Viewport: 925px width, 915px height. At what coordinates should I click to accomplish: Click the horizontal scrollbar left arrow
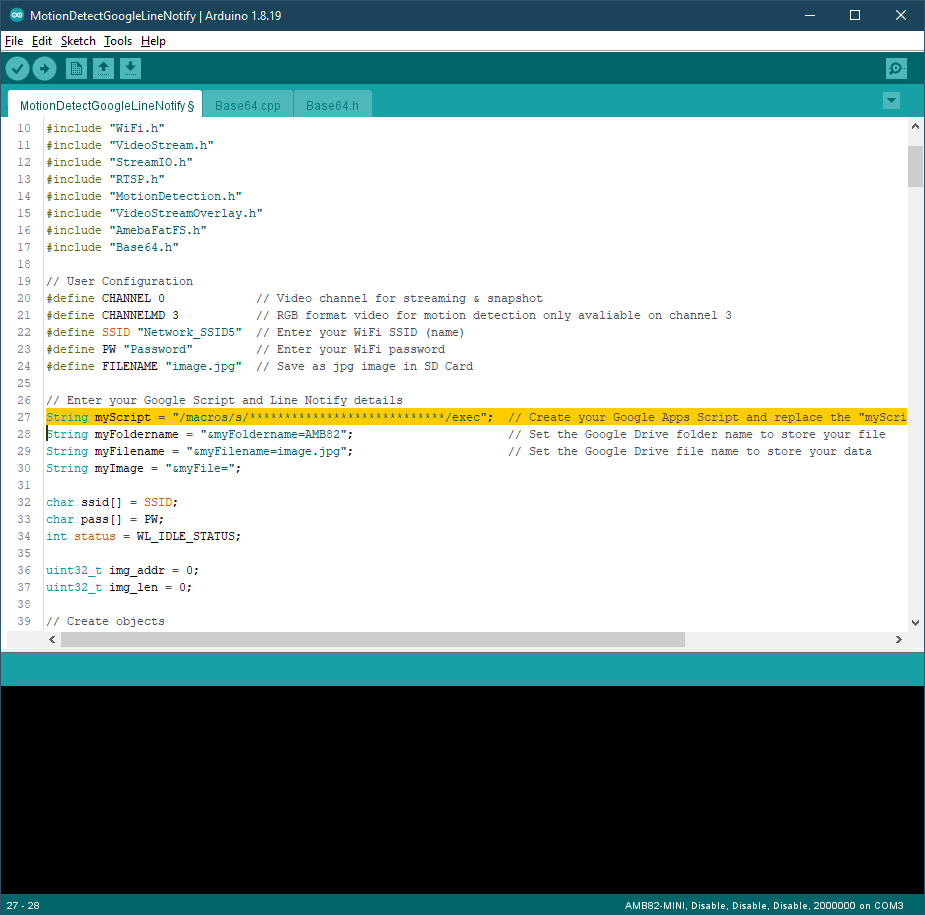click(x=52, y=639)
